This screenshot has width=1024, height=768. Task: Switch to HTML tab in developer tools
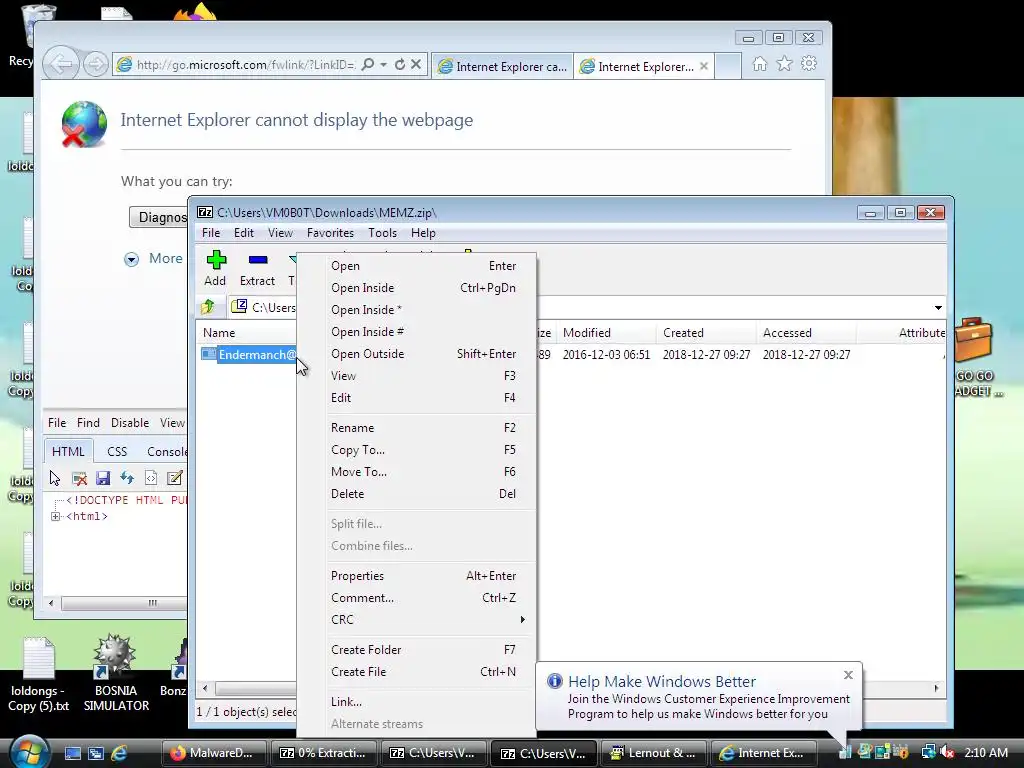click(x=68, y=451)
